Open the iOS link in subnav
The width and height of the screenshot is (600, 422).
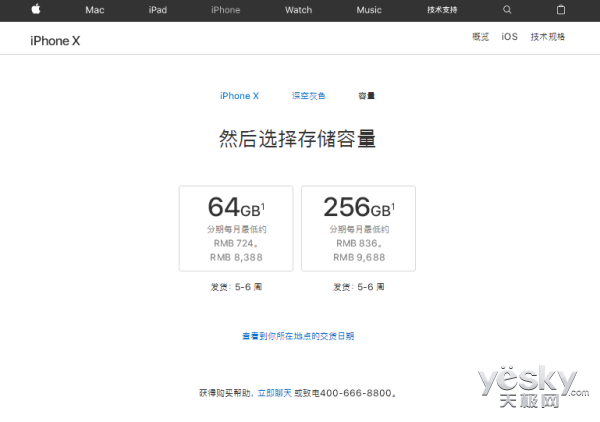pos(509,37)
